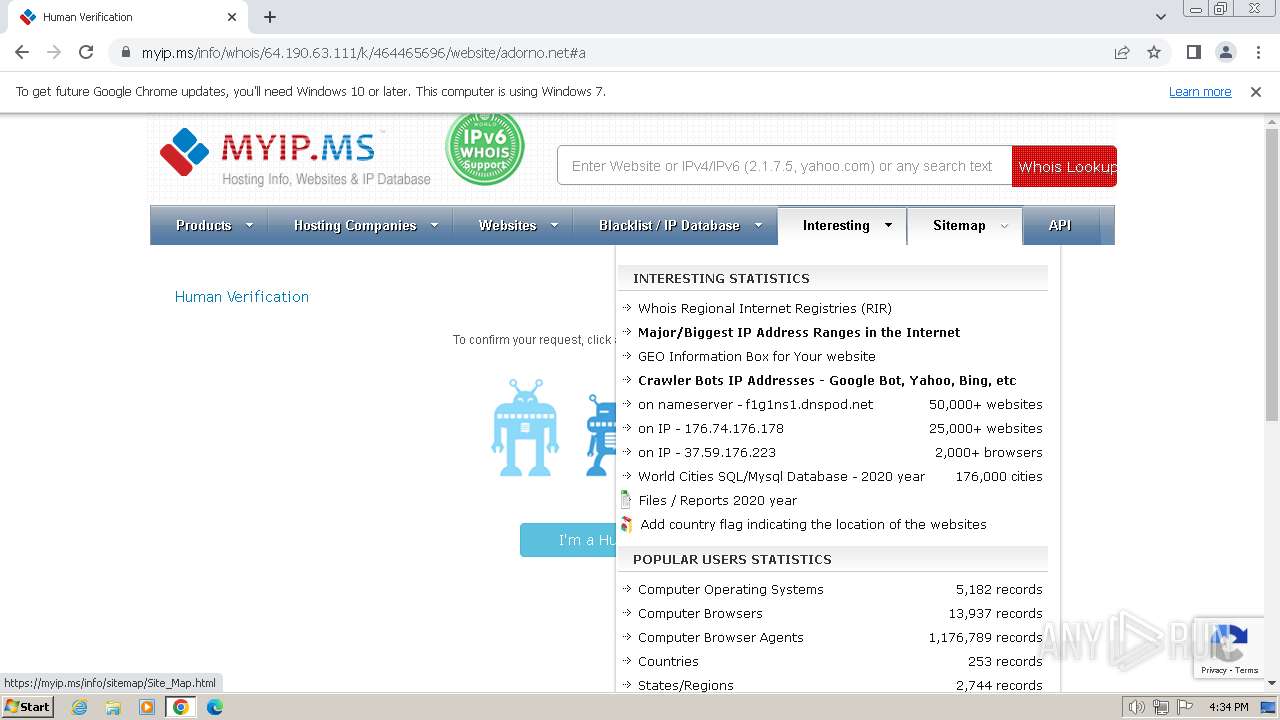1280x720 pixels.
Task: Open the Action Center flag icon
Action: pos(1183,707)
